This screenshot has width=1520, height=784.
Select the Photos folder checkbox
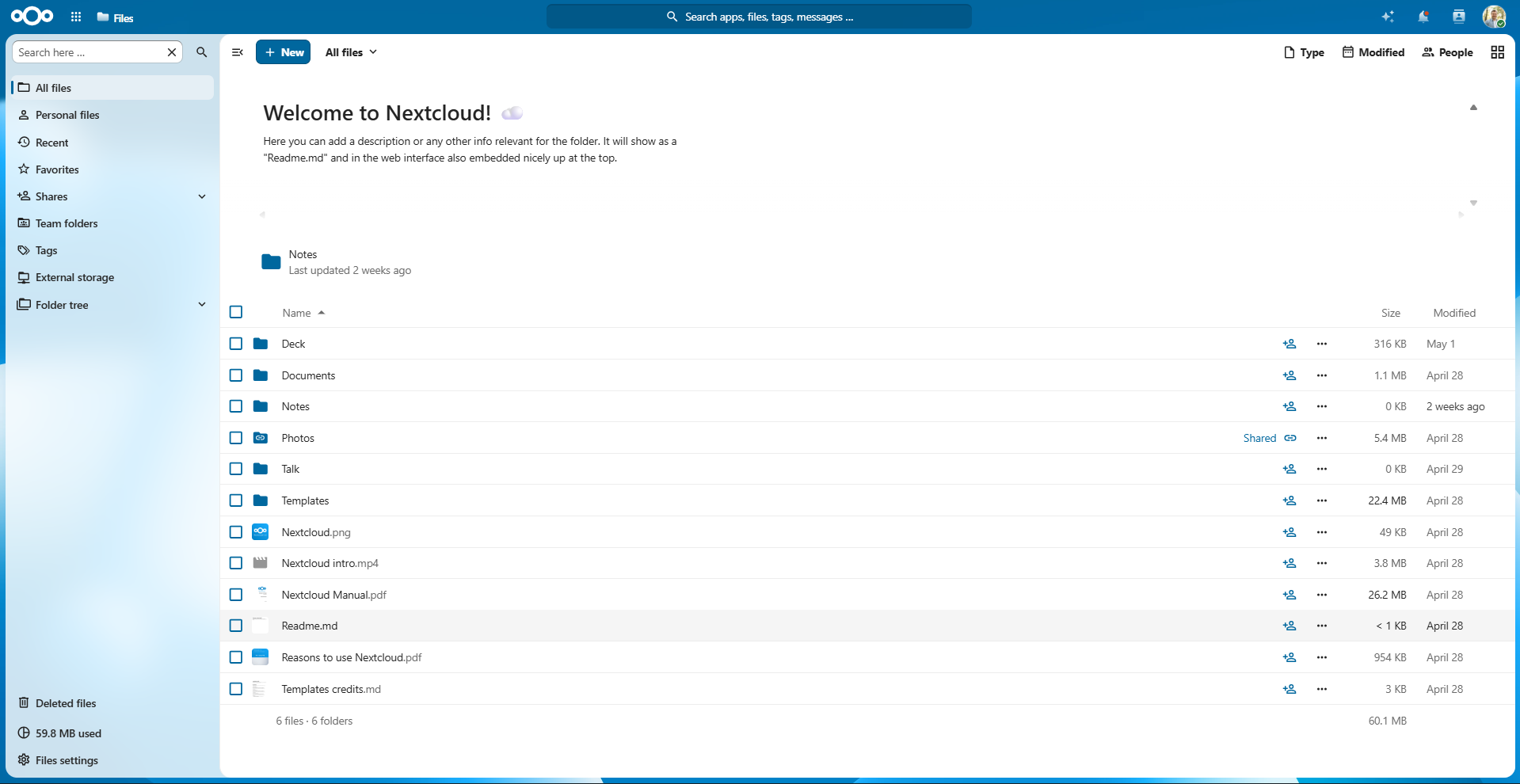(236, 438)
